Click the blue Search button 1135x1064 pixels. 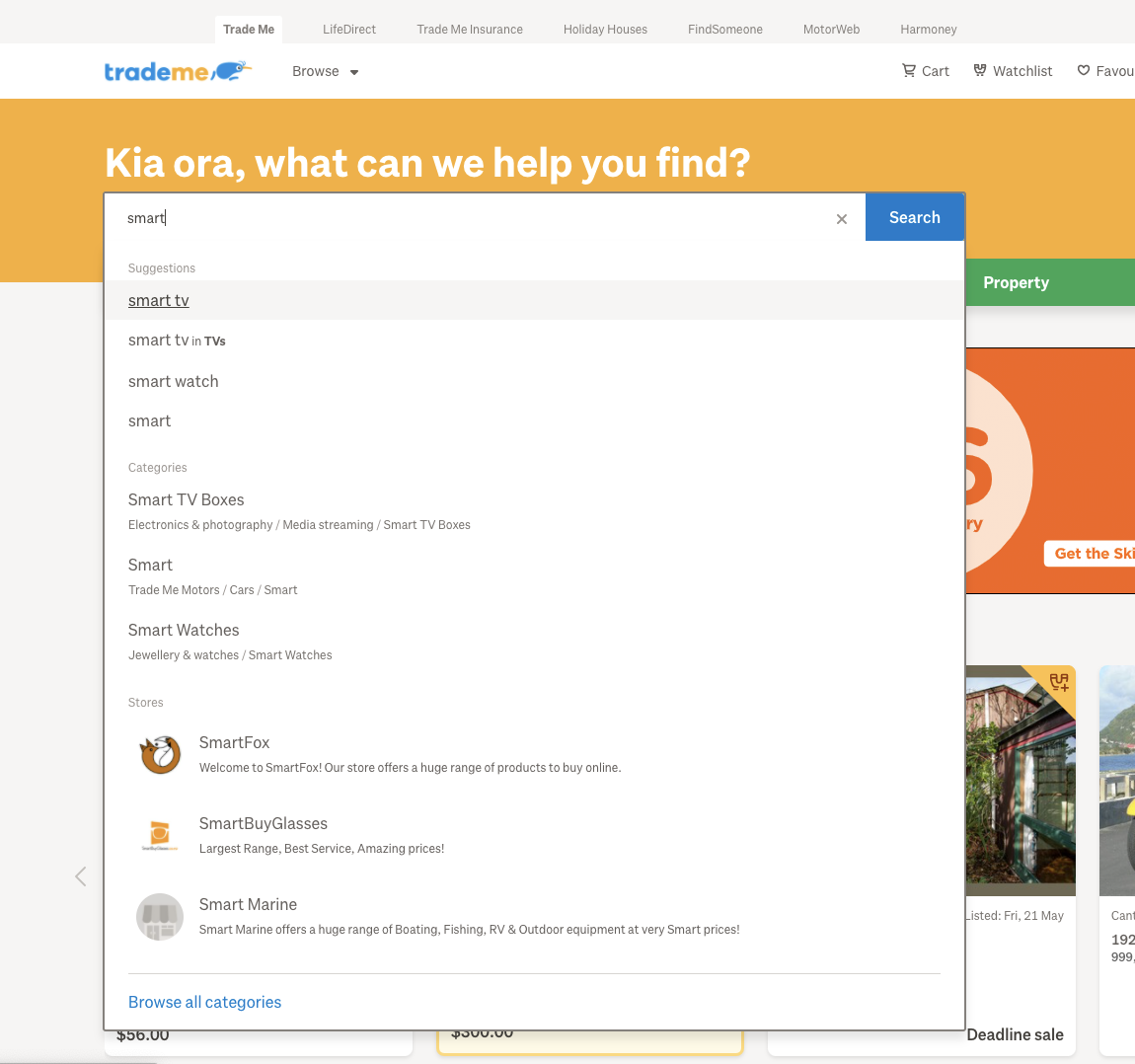[x=915, y=217]
